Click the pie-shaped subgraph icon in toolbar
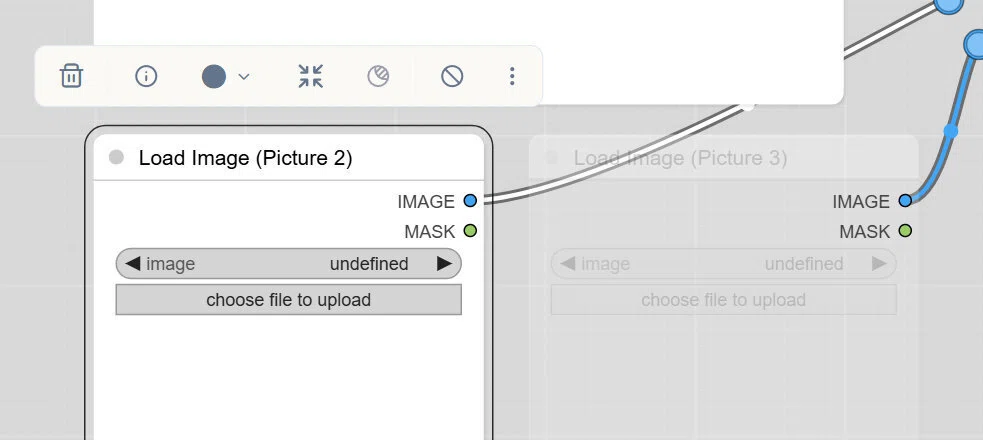Image resolution: width=983 pixels, height=440 pixels. 378,76
